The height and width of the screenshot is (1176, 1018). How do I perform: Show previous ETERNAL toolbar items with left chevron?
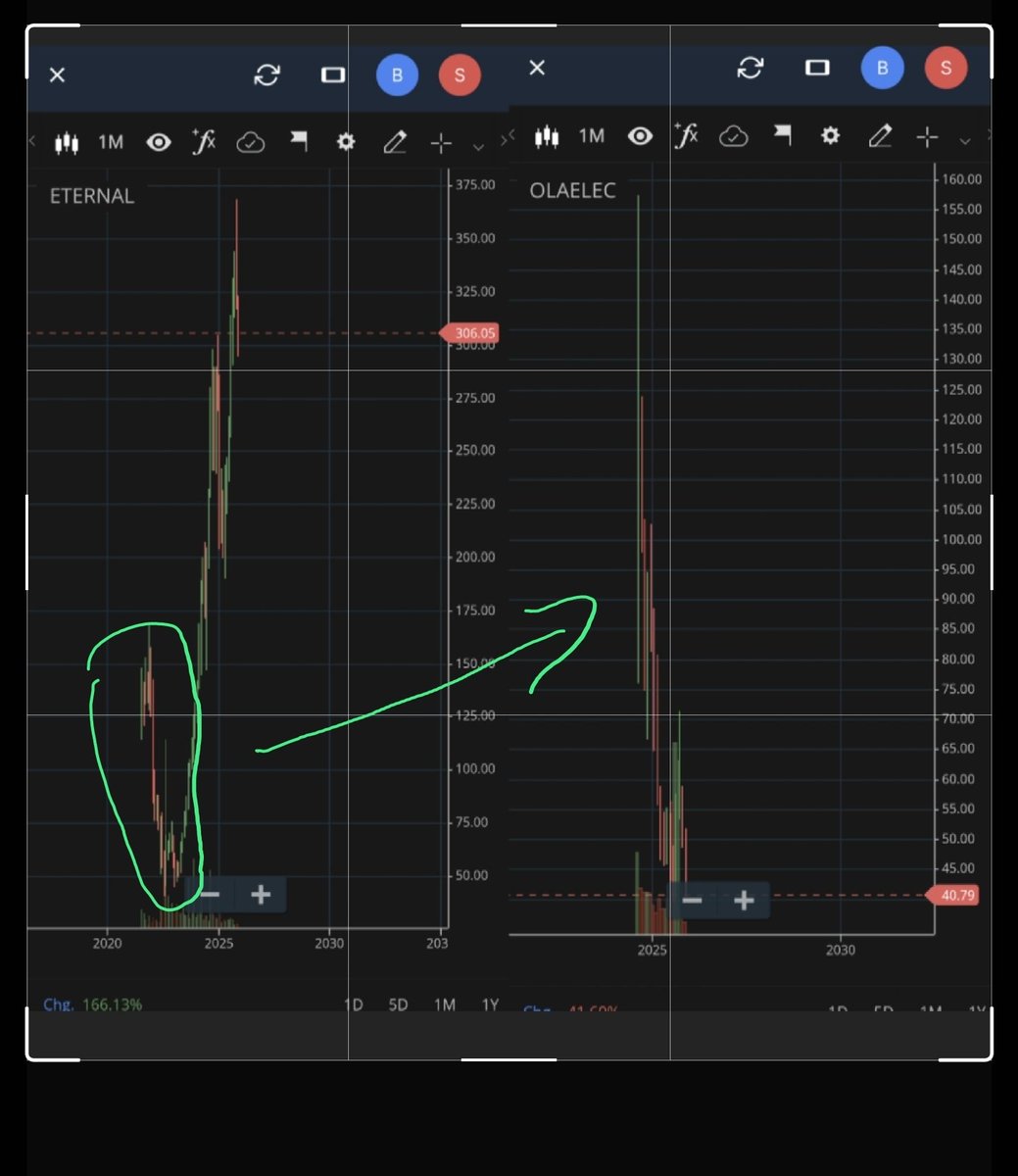pyautogui.click(x=31, y=142)
